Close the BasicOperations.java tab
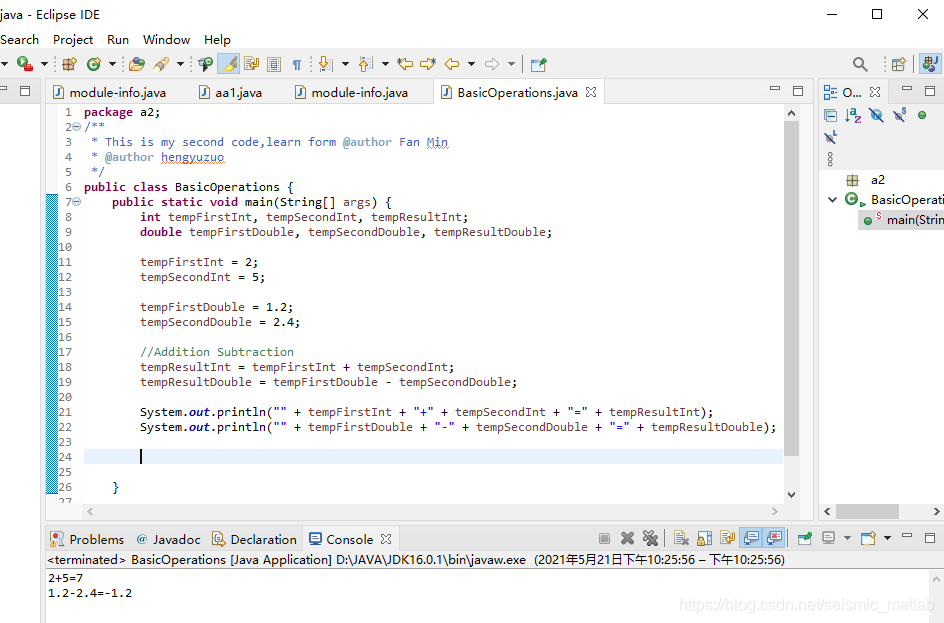Viewport: 944px width, 623px height. click(x=591, y=92)
